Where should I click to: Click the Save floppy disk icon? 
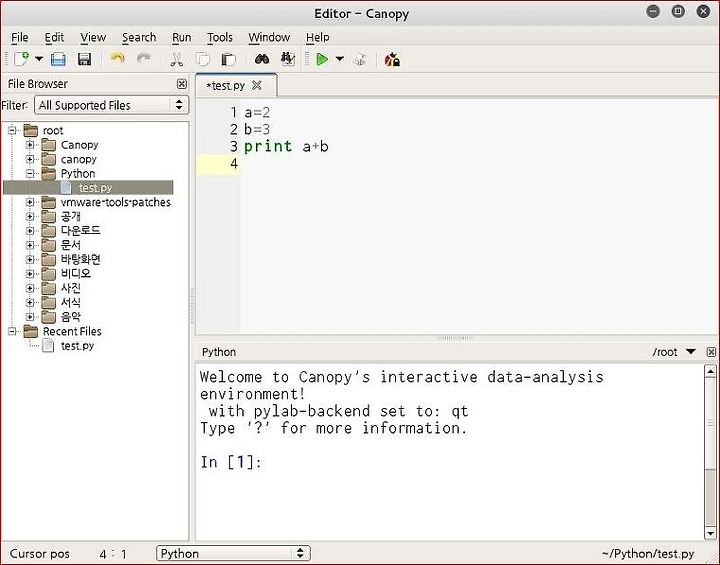[84, 59]
